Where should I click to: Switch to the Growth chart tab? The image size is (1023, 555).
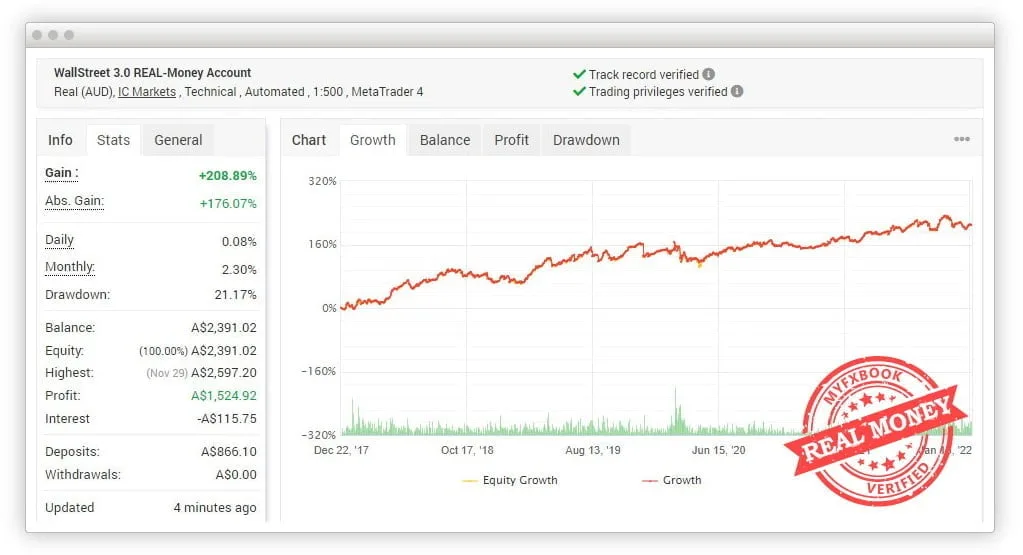(x=372, y=140)
